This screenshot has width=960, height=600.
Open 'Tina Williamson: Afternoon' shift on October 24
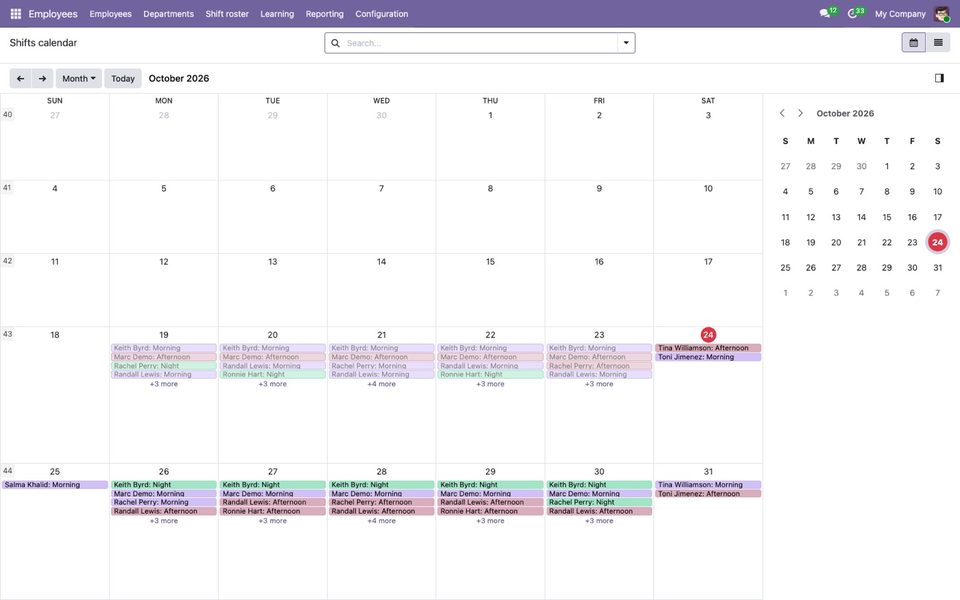tap(708, 348)
